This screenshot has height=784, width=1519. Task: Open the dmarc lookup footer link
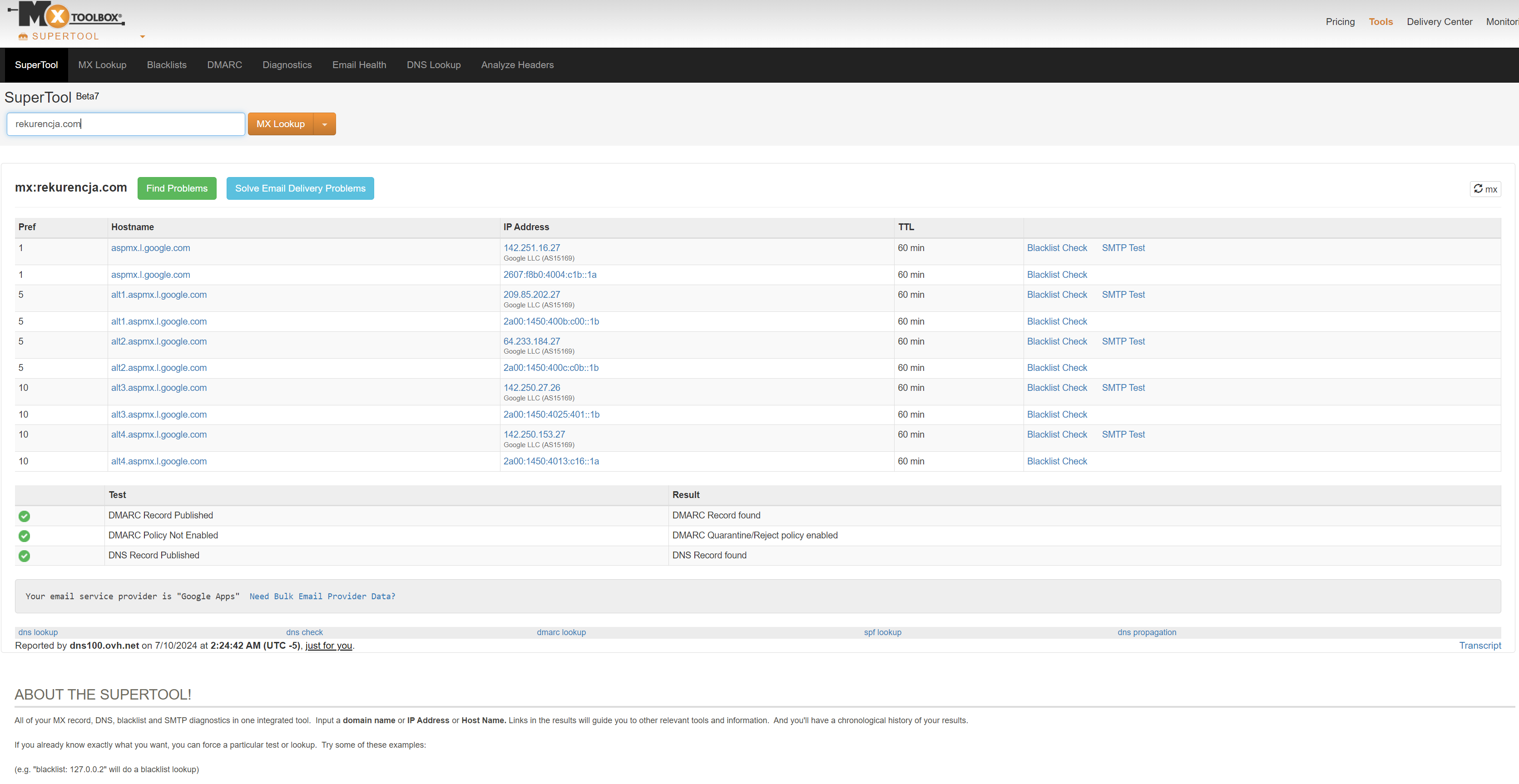561,632
